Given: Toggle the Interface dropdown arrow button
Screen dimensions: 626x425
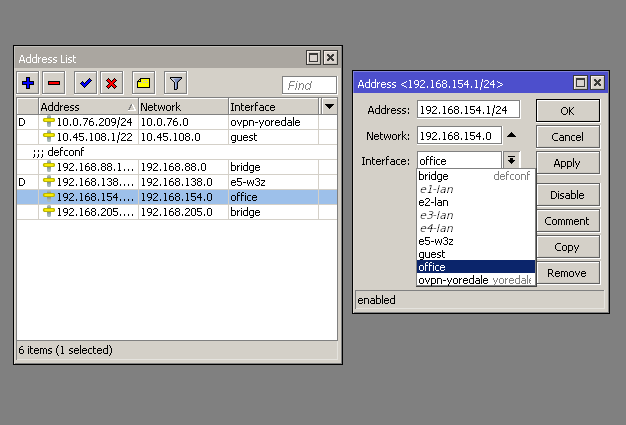Looking at the screenshot, I should point(511,160).
